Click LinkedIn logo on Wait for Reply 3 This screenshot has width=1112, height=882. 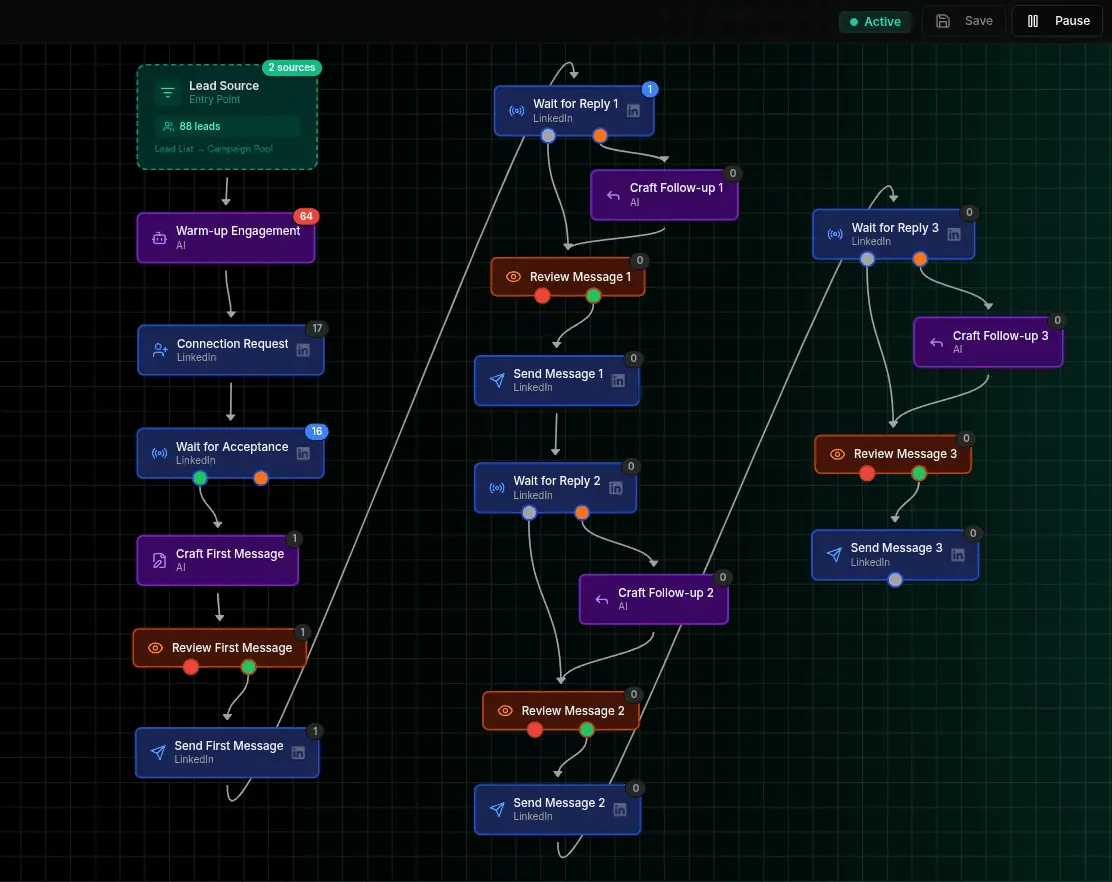click(x=954, y=235)
